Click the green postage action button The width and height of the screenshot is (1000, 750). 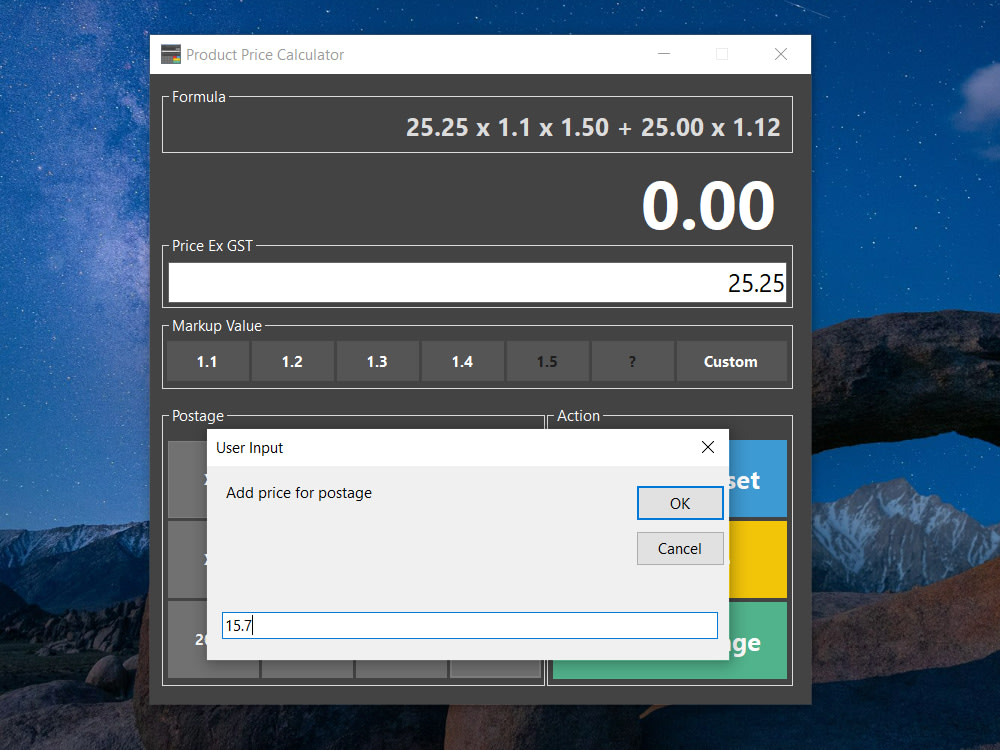758,640
